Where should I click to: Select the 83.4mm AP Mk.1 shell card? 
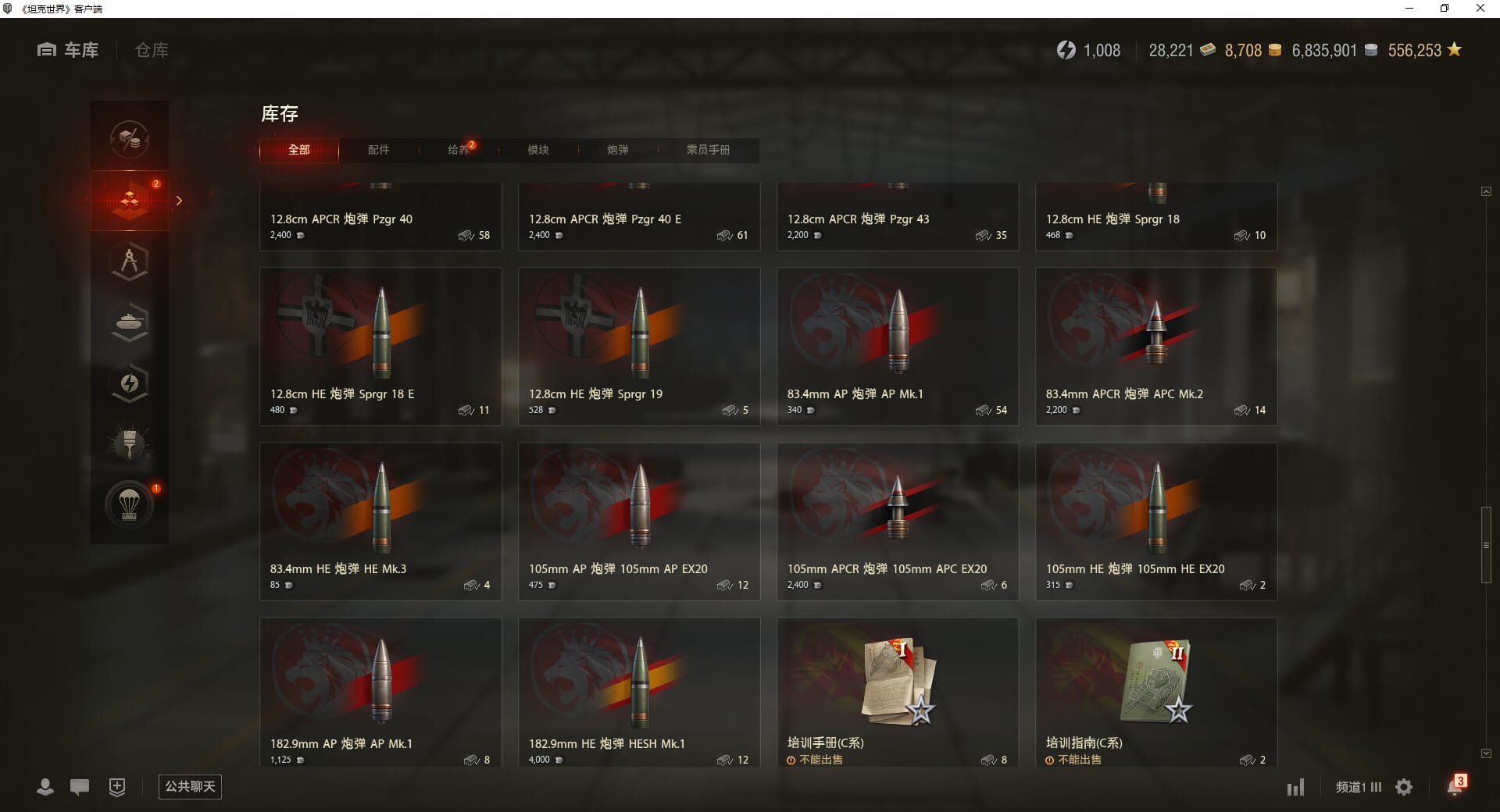pyautogui.click(x=898, y=347)
